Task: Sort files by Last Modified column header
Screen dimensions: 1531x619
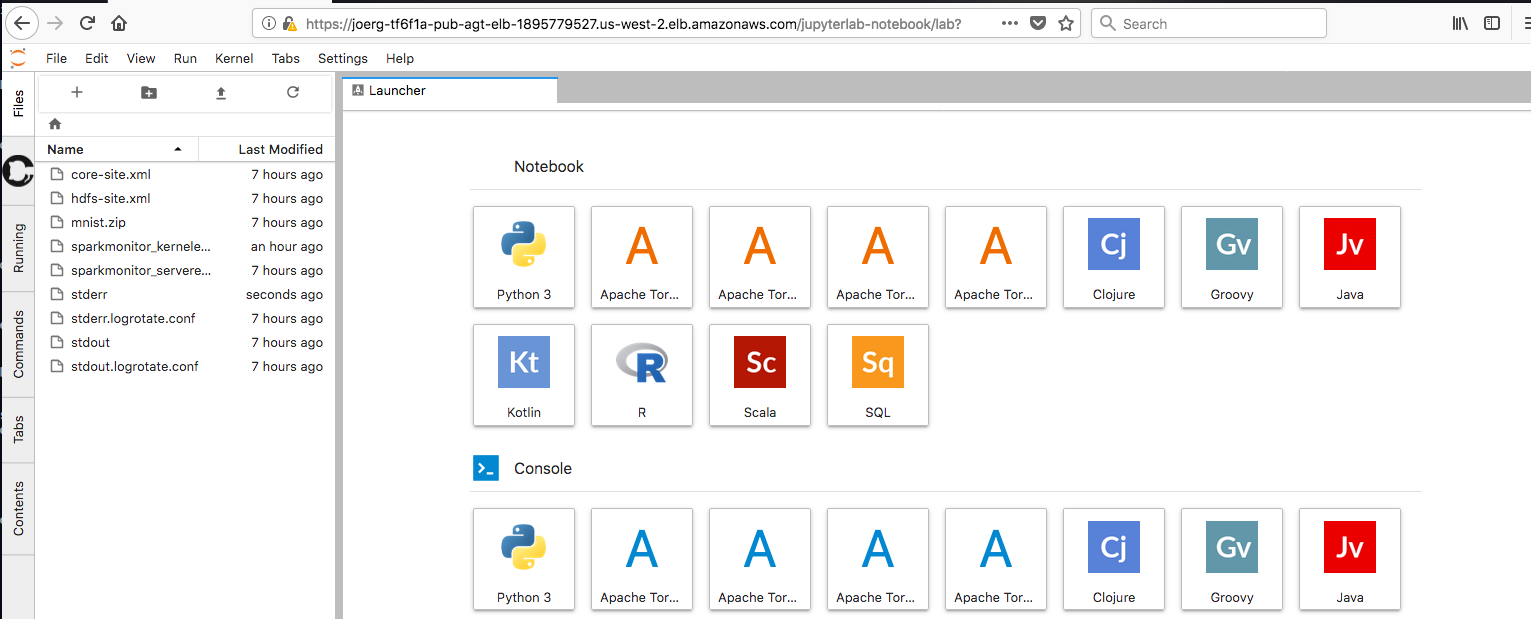Action: click(266, 149)
